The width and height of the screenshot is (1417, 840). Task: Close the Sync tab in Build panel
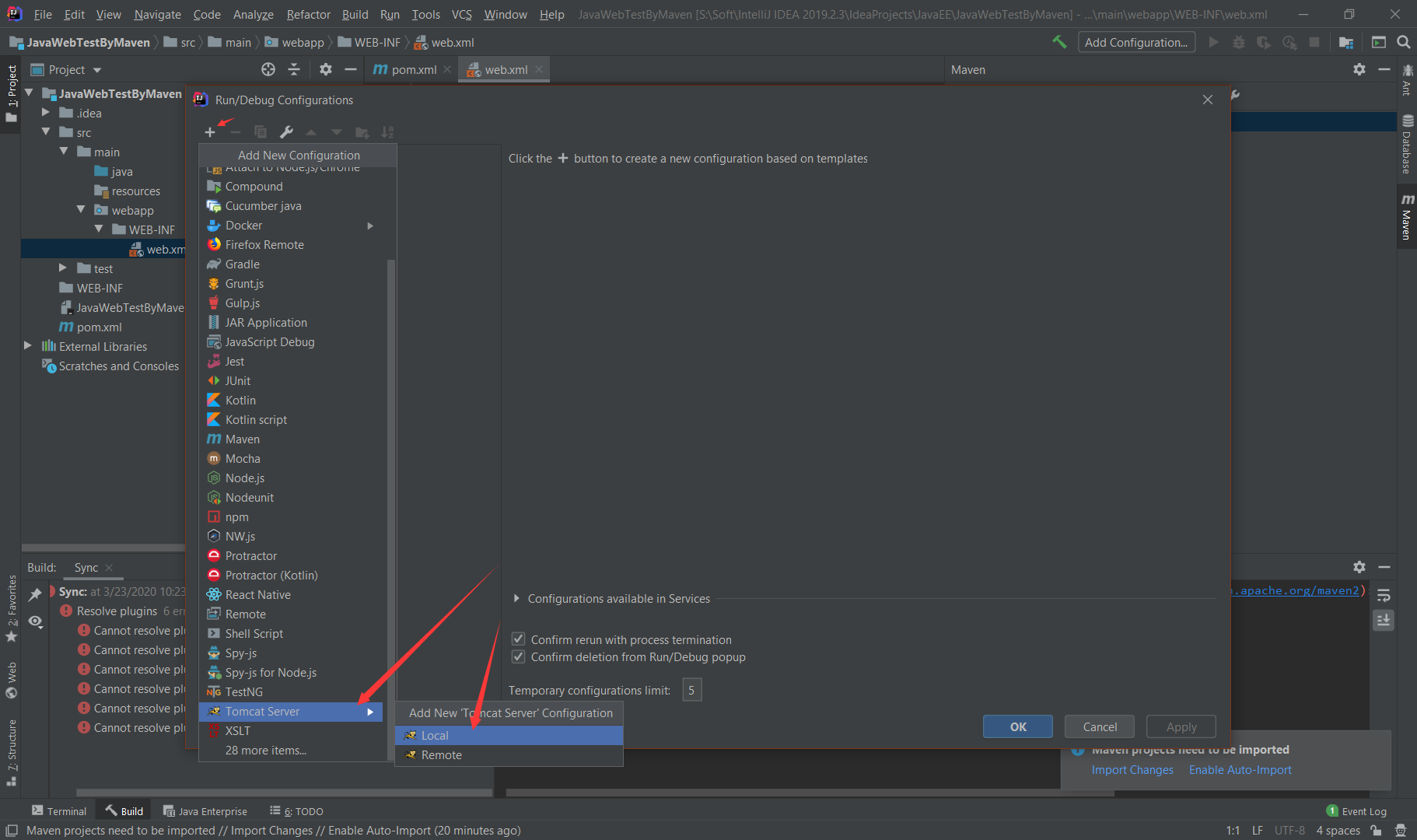(109, 568)
